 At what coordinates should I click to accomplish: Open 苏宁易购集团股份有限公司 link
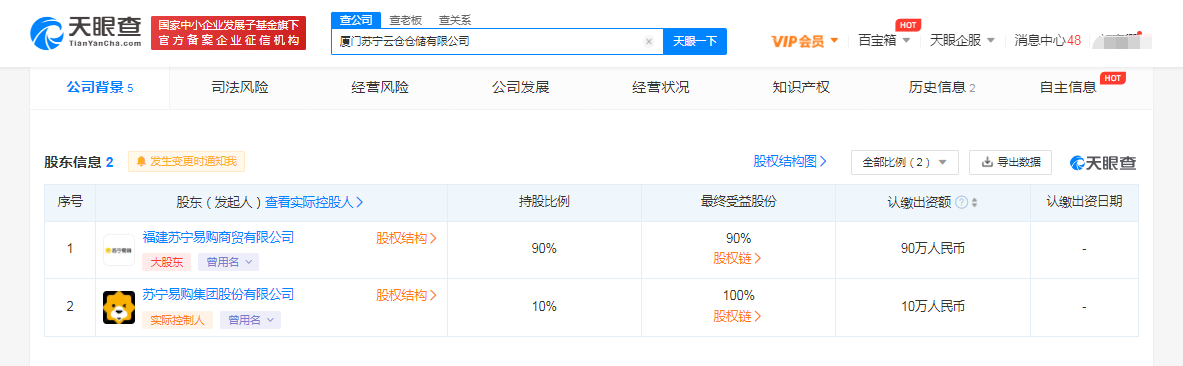click(x=218, y=294)
